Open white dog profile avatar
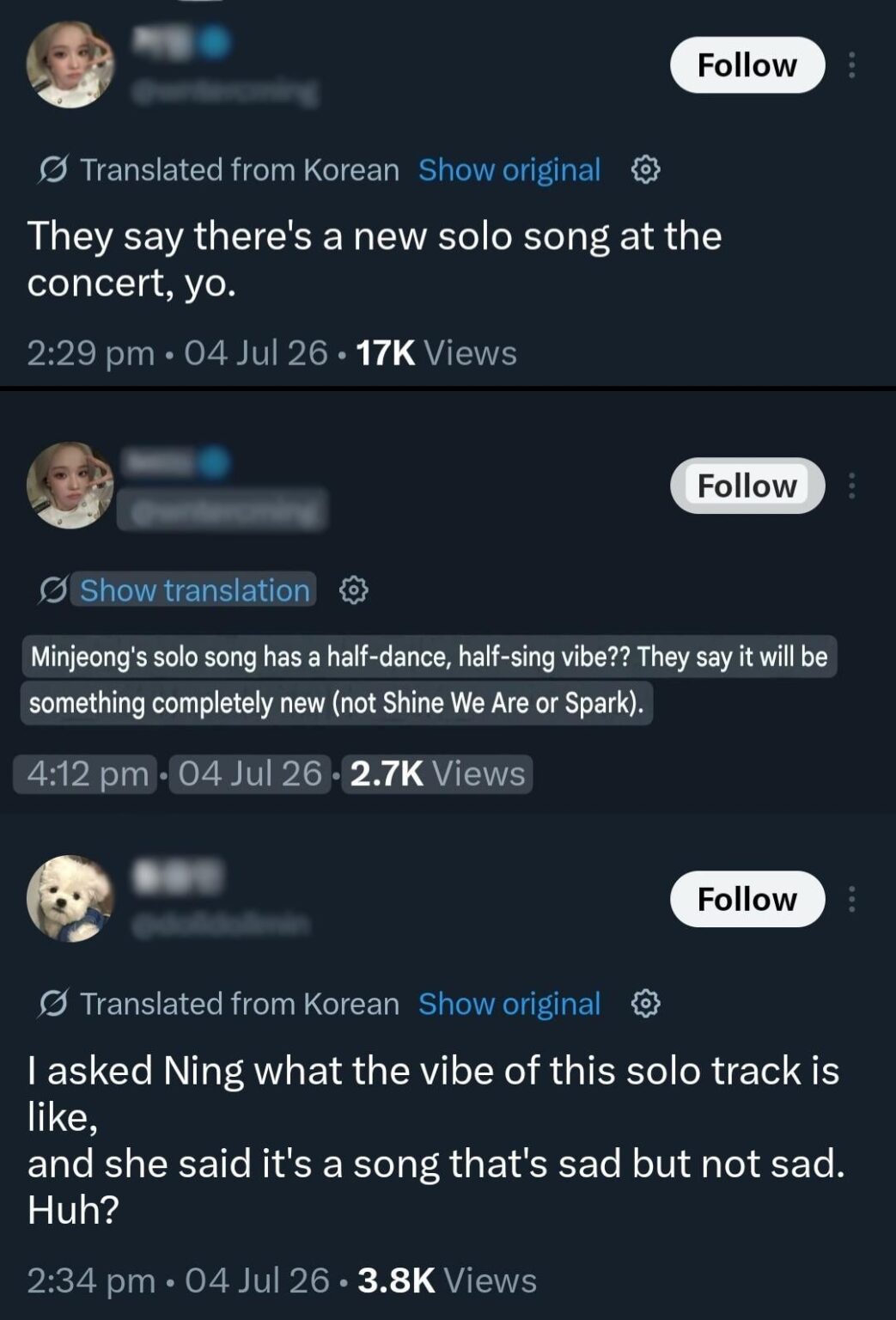 pyautogui.click(x=70, y=899)
